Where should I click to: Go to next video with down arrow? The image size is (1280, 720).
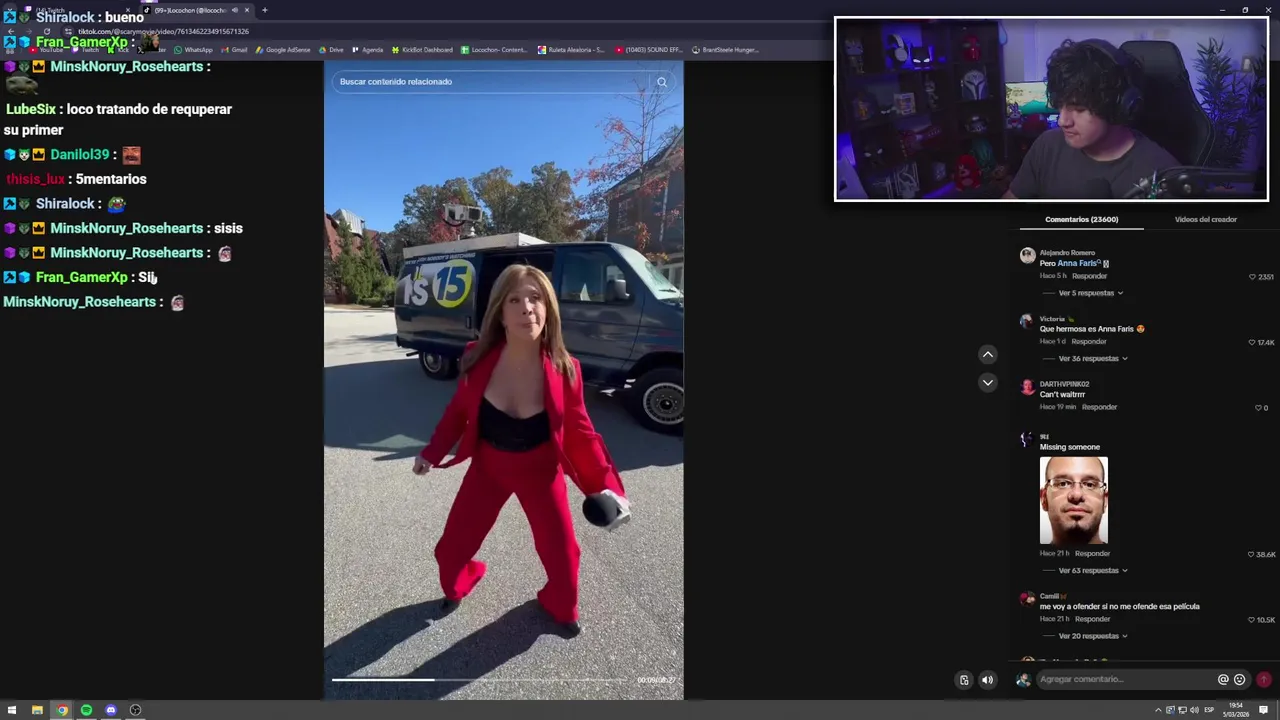pos(987,382)
